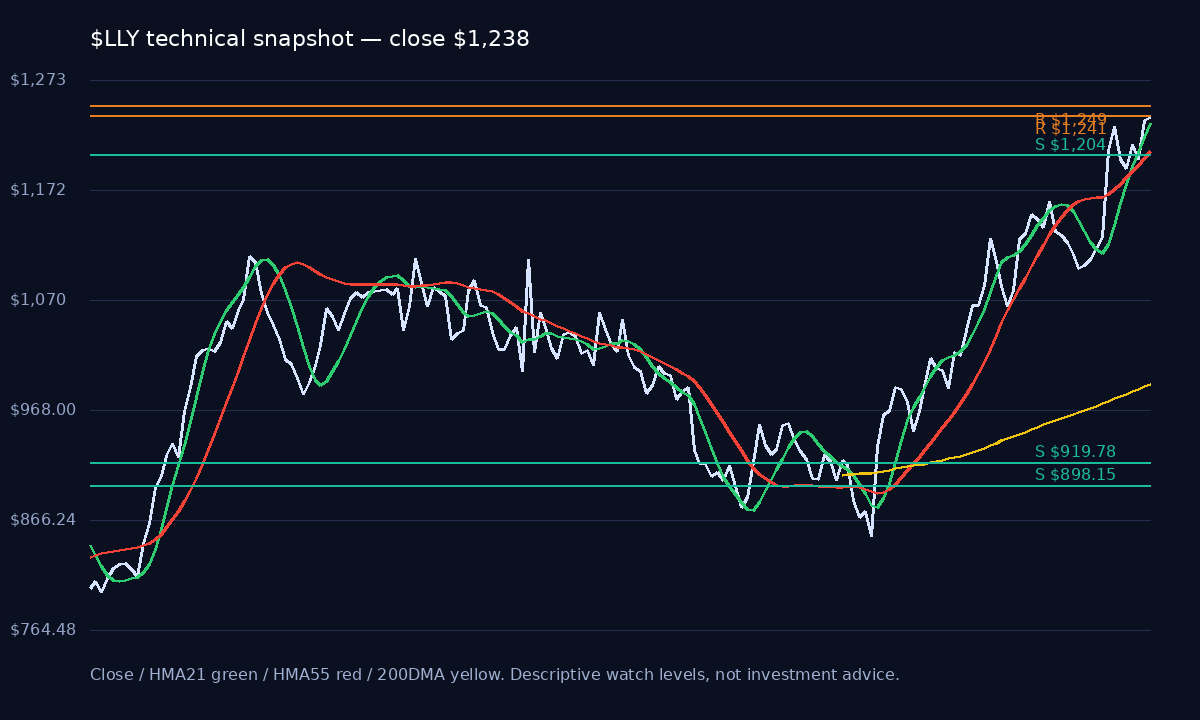Image resolution: width=1200 pixels, height=720 pixels.
Task: Click the $LLY technical snapshot chart title
Action: point(310,39)
